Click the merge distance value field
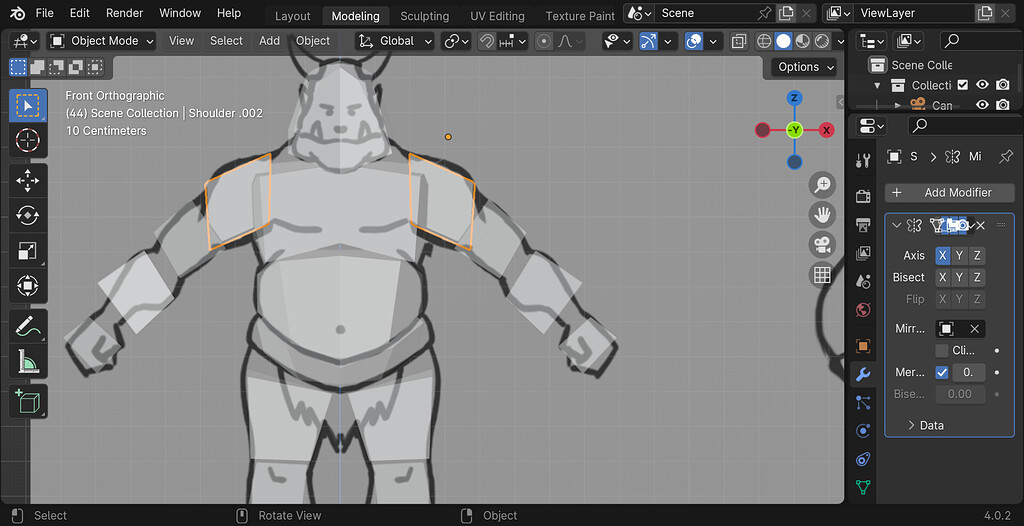The image size is (1024, 526). (968, 372)
